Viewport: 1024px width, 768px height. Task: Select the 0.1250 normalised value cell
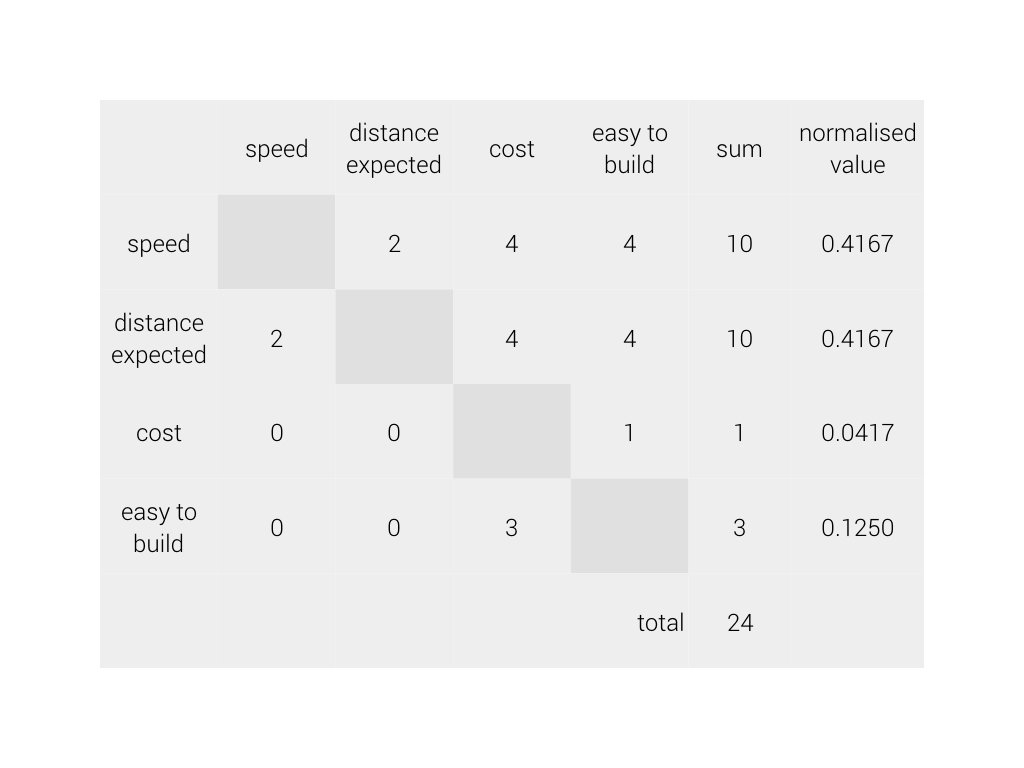tap(857, 526)
